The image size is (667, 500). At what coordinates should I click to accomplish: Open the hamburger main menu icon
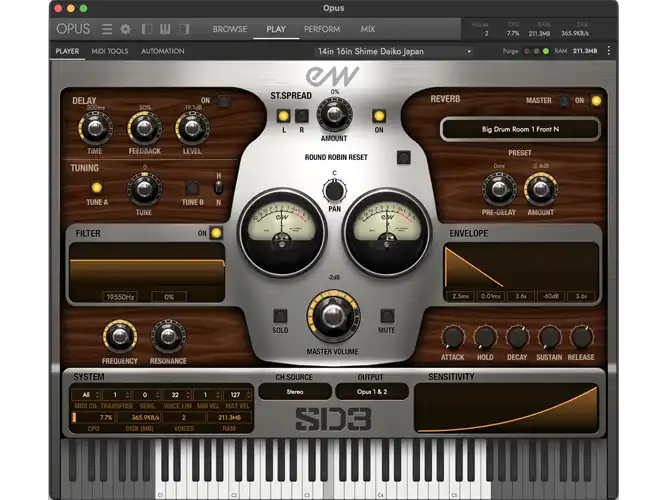pos(107,29)
